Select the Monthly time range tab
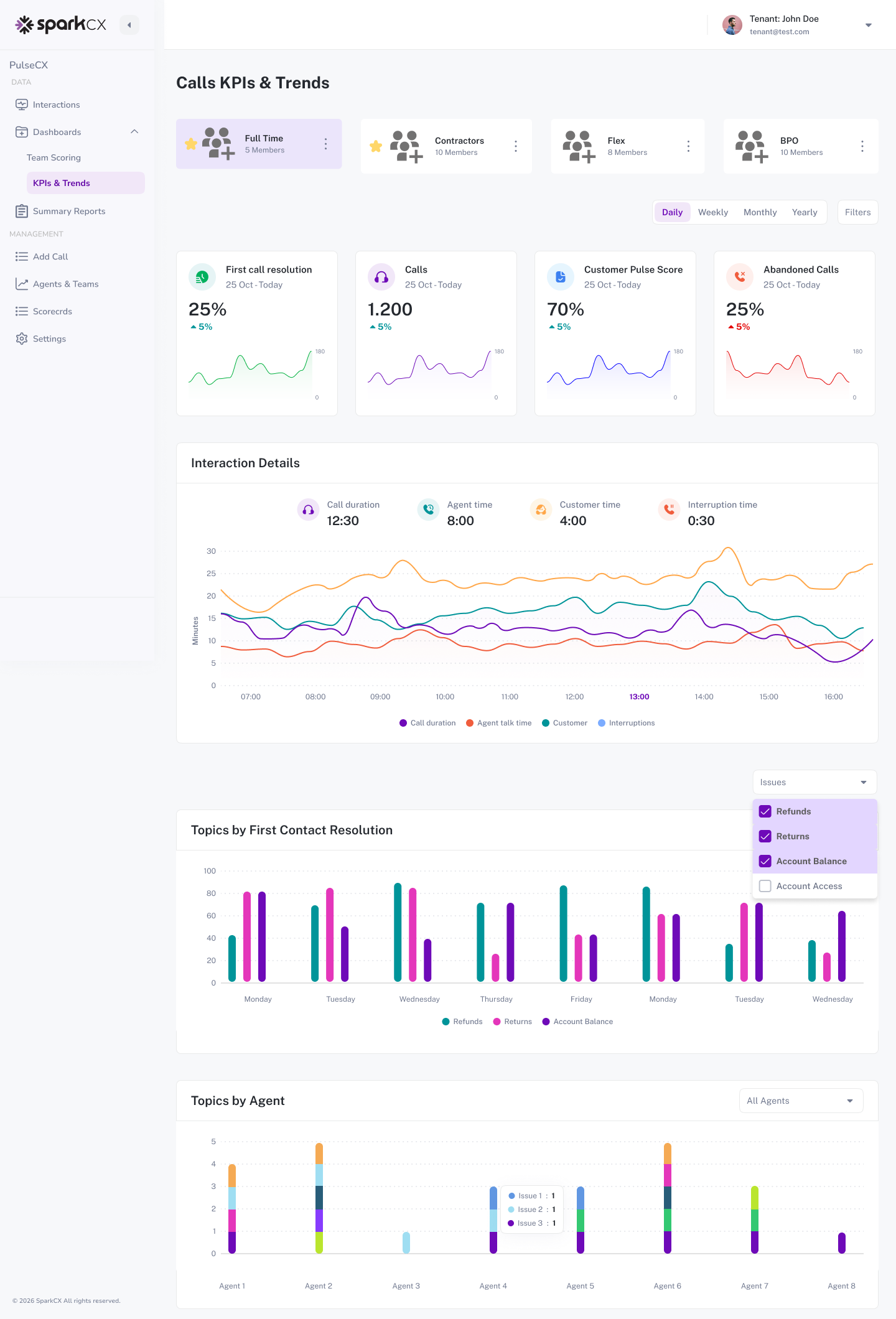This screenshot has height=1319, width=896. 760,212
